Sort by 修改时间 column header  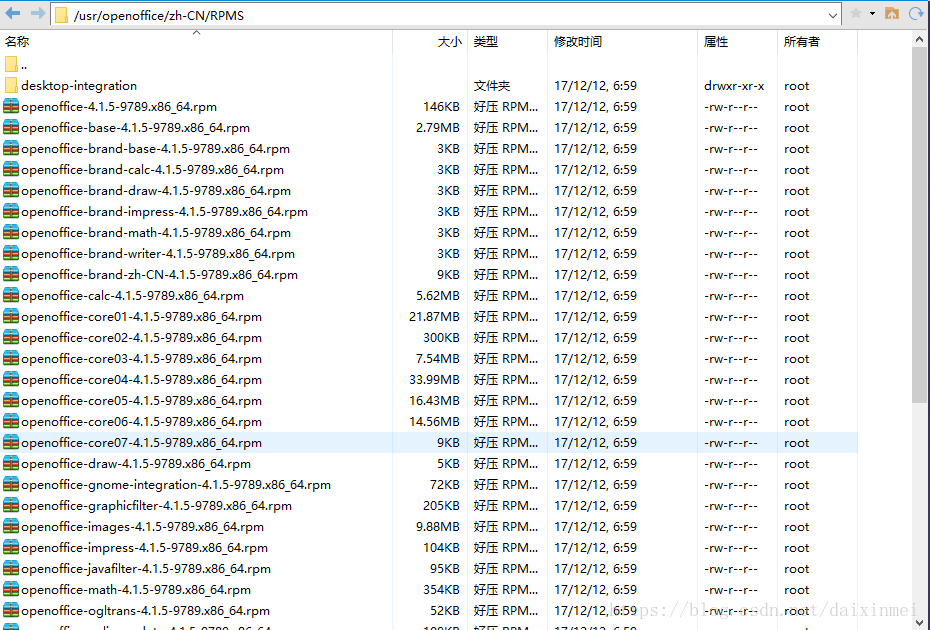coord(578,42)
